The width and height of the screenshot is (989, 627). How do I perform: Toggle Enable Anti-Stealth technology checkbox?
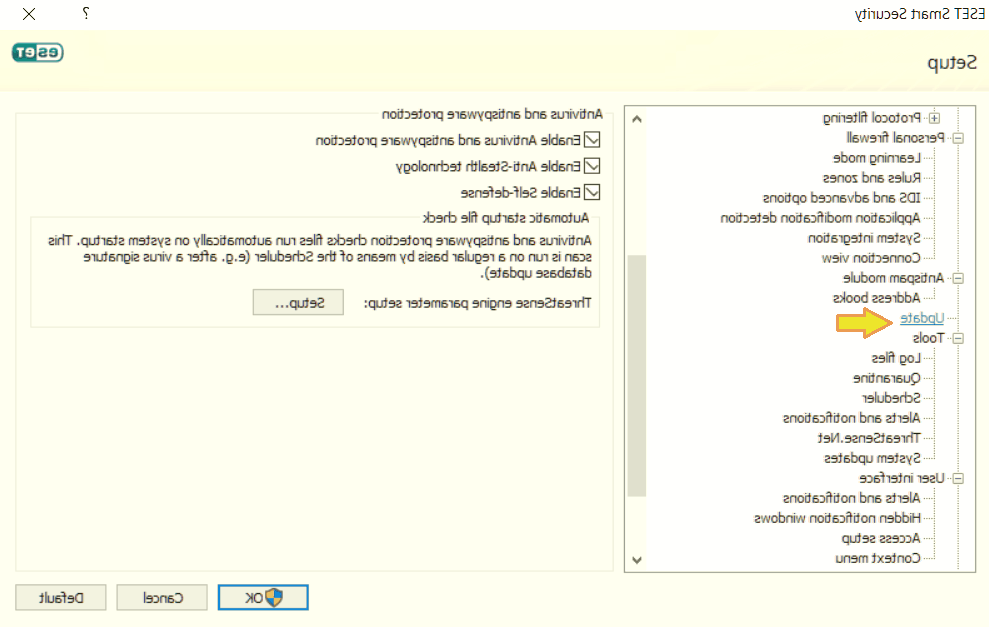click(592, 166)
